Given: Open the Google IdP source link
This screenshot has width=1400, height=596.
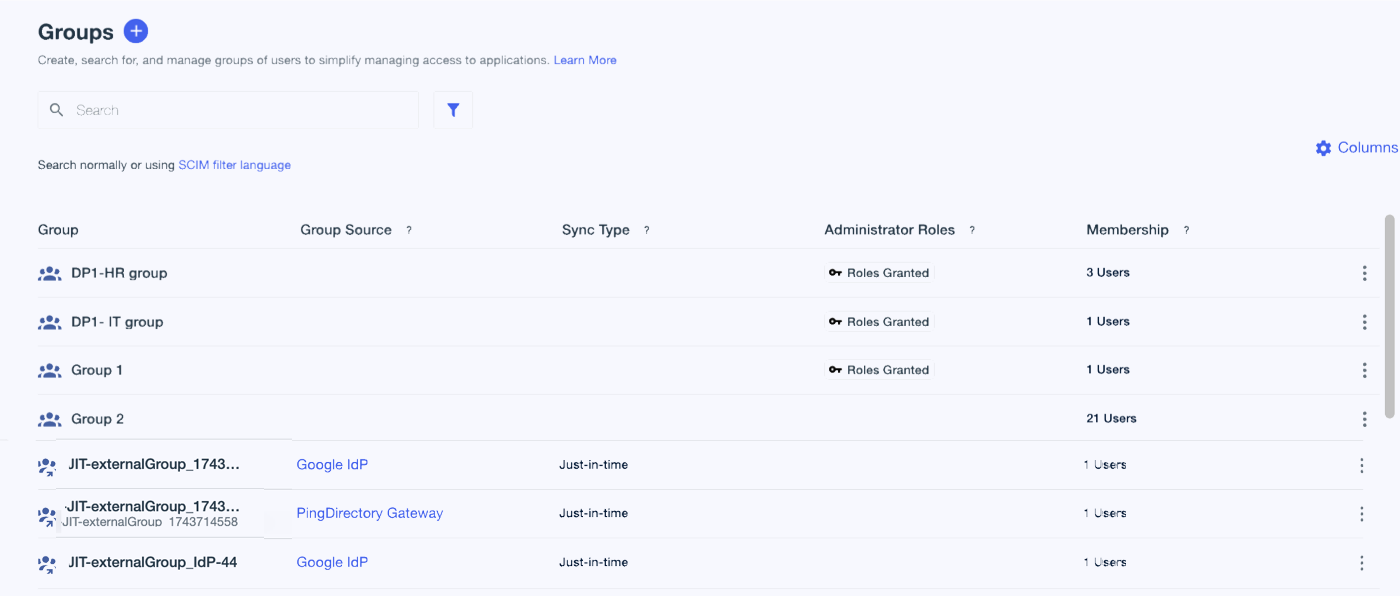Looking at the screenshot, I should 331,464.
